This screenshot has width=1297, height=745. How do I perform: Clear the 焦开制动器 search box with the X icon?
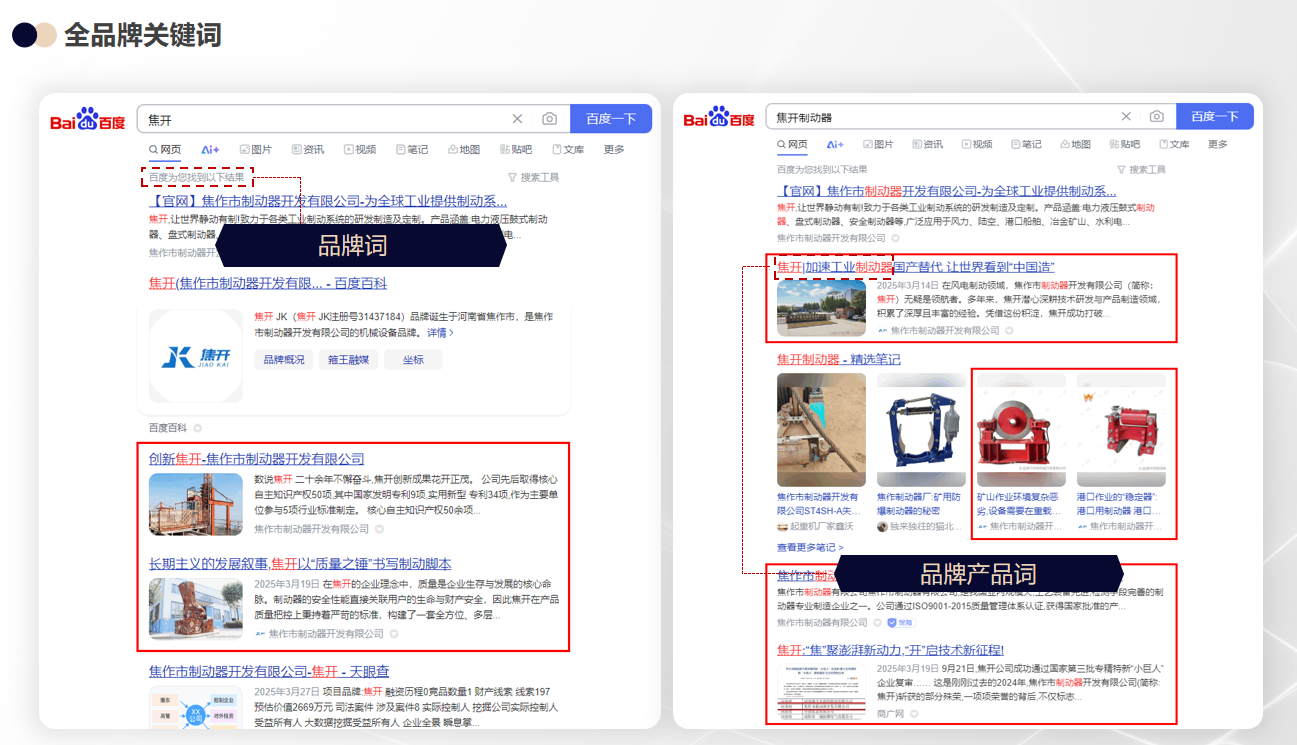pyautogui.click(x=1126, y=117)
